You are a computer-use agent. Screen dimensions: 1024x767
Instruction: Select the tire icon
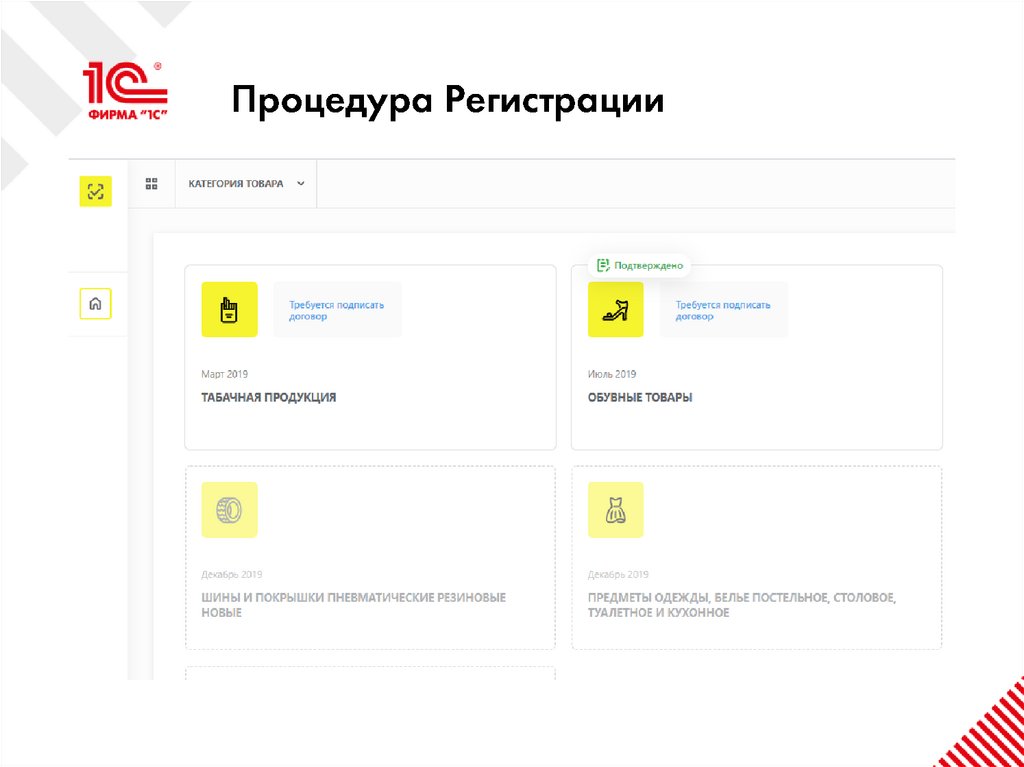click(x=229, y=510)
